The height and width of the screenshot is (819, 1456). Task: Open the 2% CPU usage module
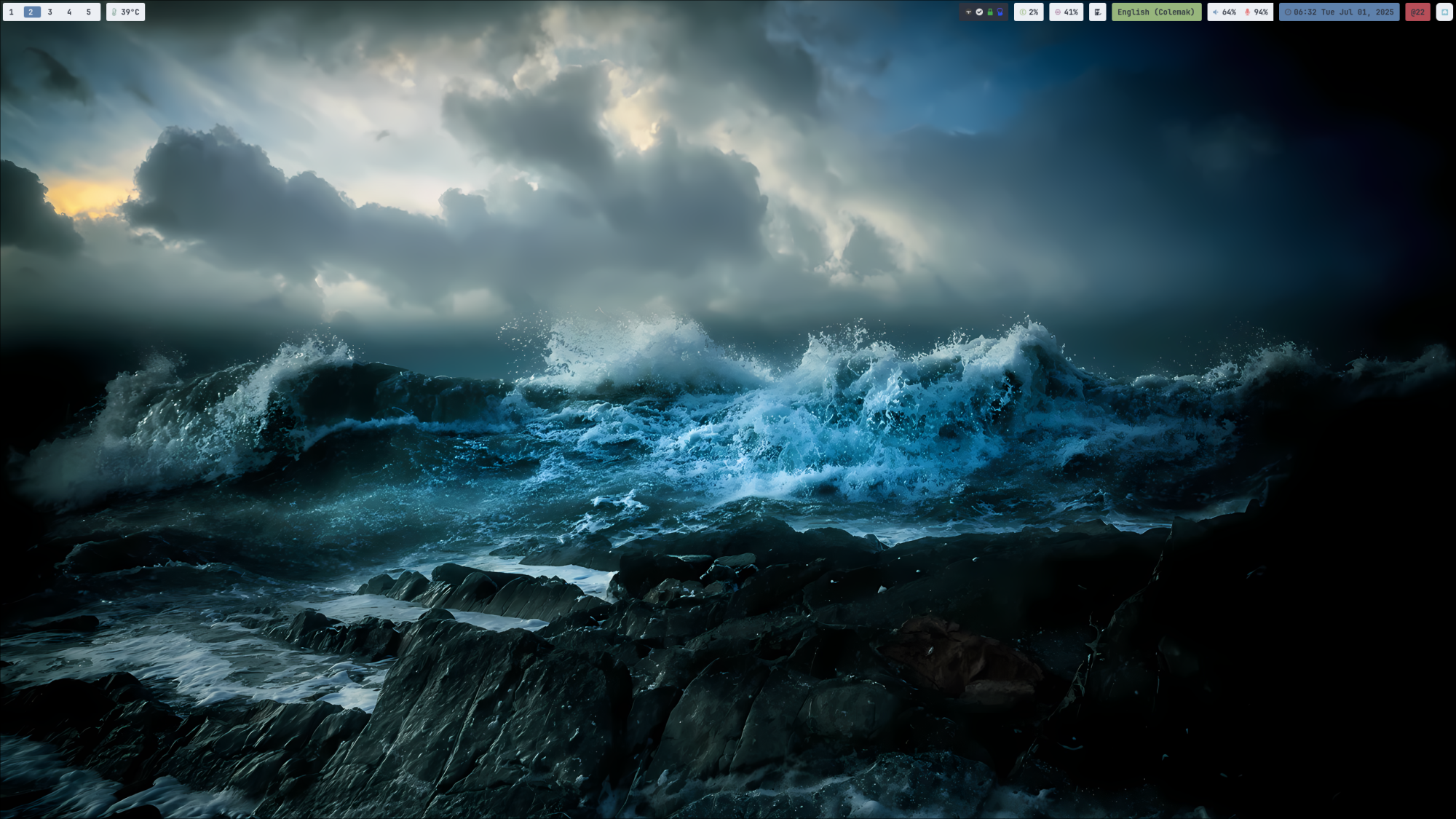point(1029,12)
